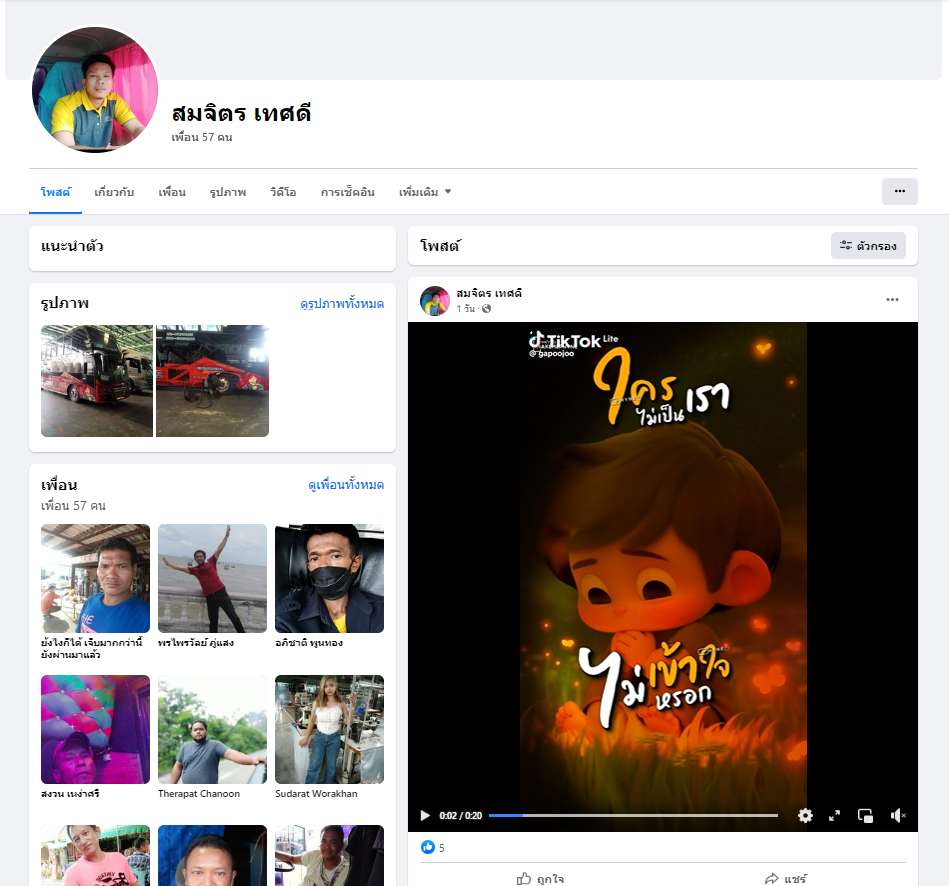Open the first bus photo thumbnail
Image resolution: width=949 pixels, height=886 pixels.
click(x=97, y=381)
